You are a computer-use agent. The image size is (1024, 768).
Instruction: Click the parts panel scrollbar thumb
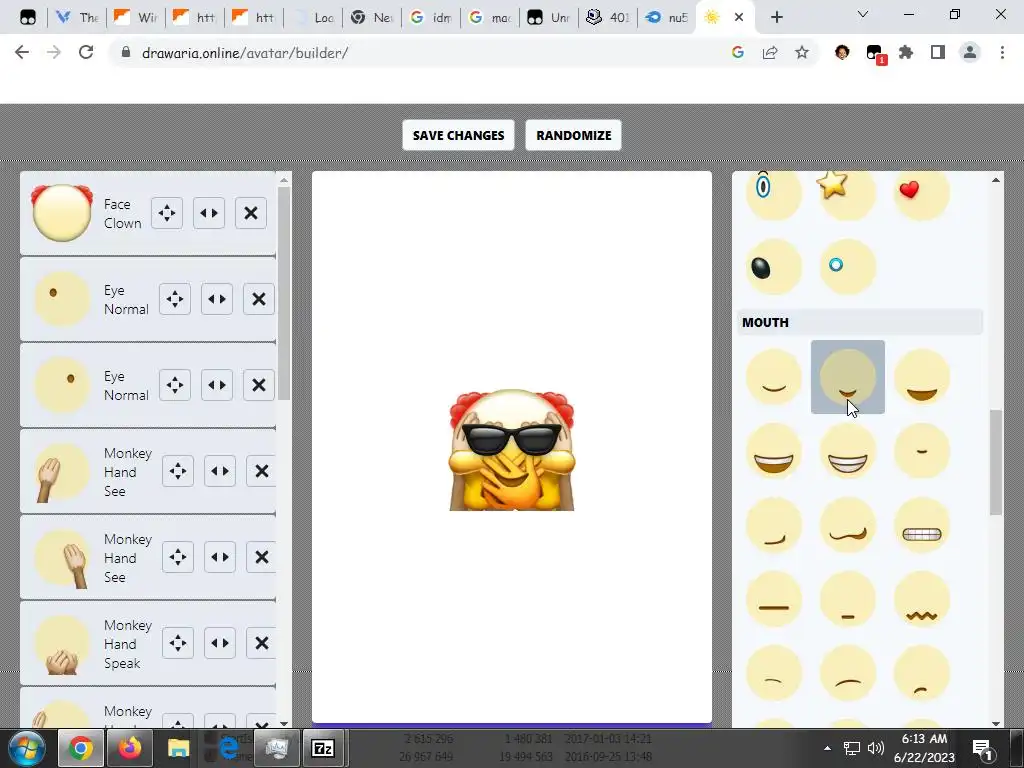click(995, 462)
